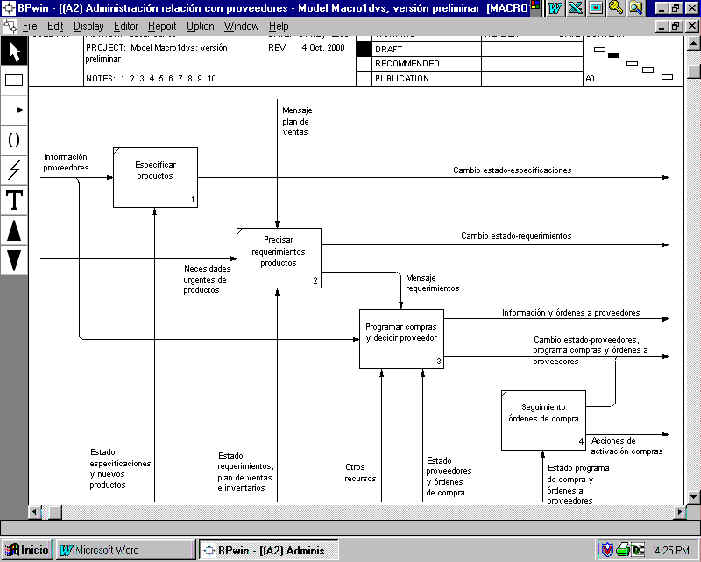Click the Word shortcut icon in title bar
Screen dimensions: 701x562
tap(555, 8)
